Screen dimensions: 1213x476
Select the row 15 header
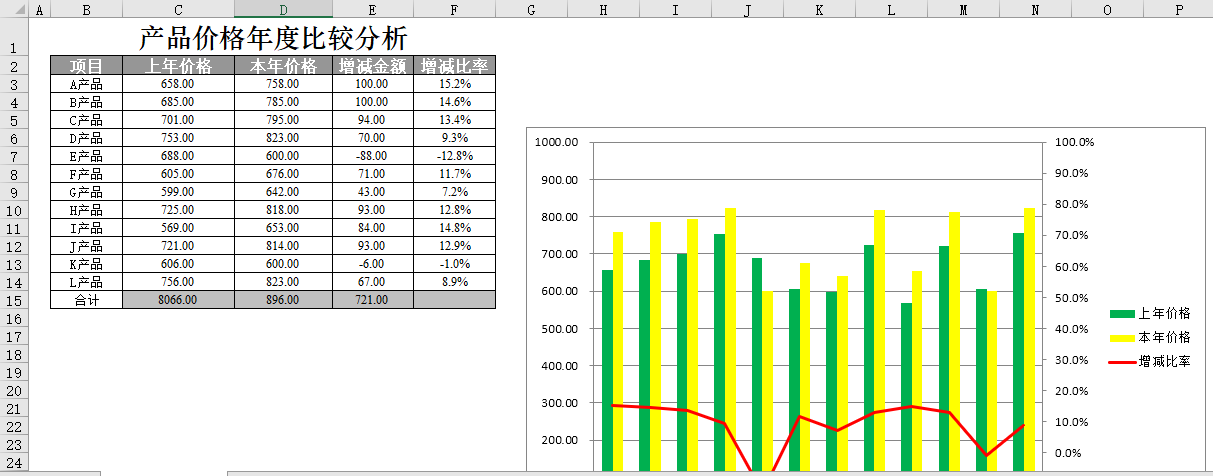[14, 300]
